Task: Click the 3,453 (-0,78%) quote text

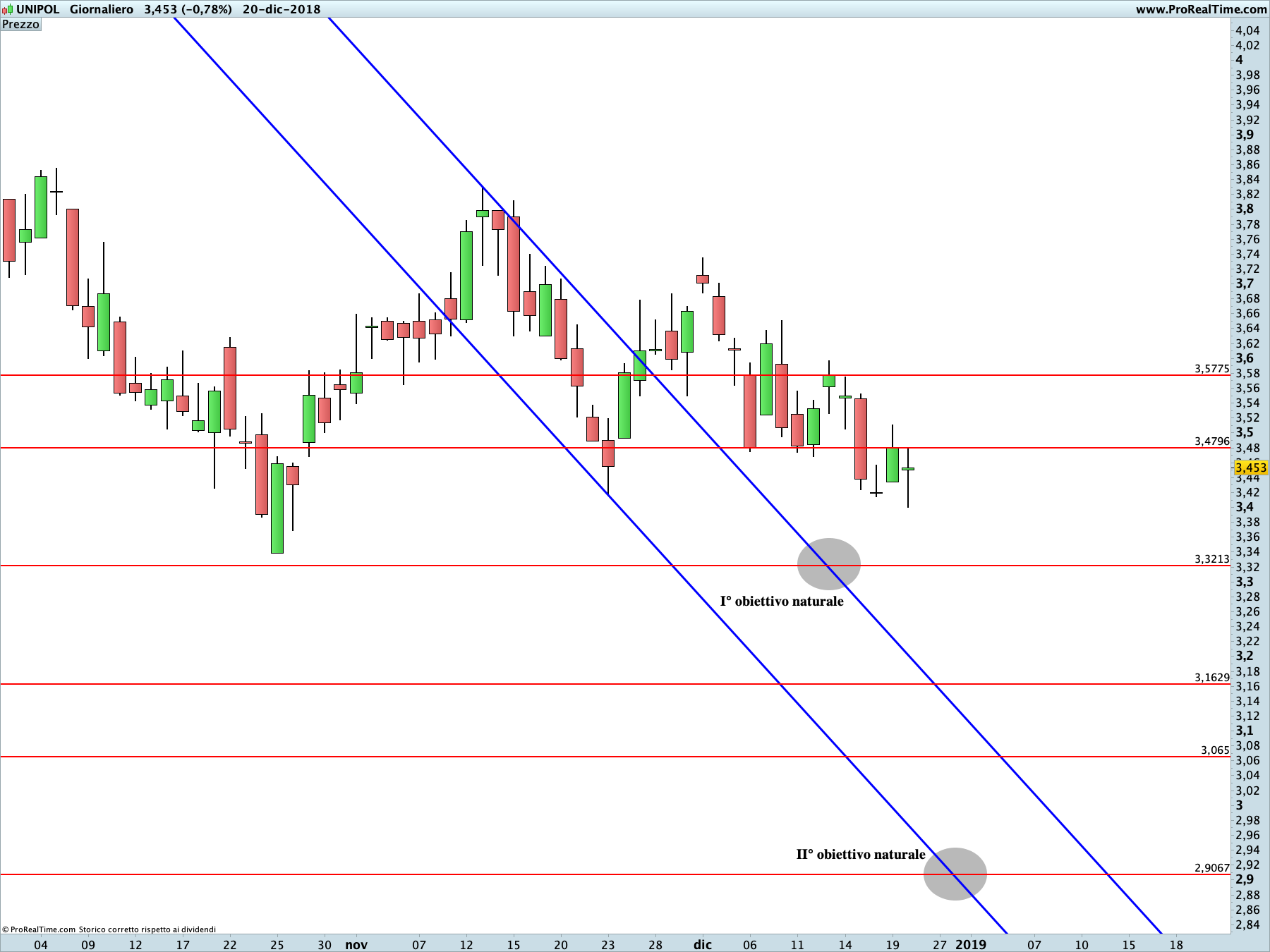Action: pos(188,9)
